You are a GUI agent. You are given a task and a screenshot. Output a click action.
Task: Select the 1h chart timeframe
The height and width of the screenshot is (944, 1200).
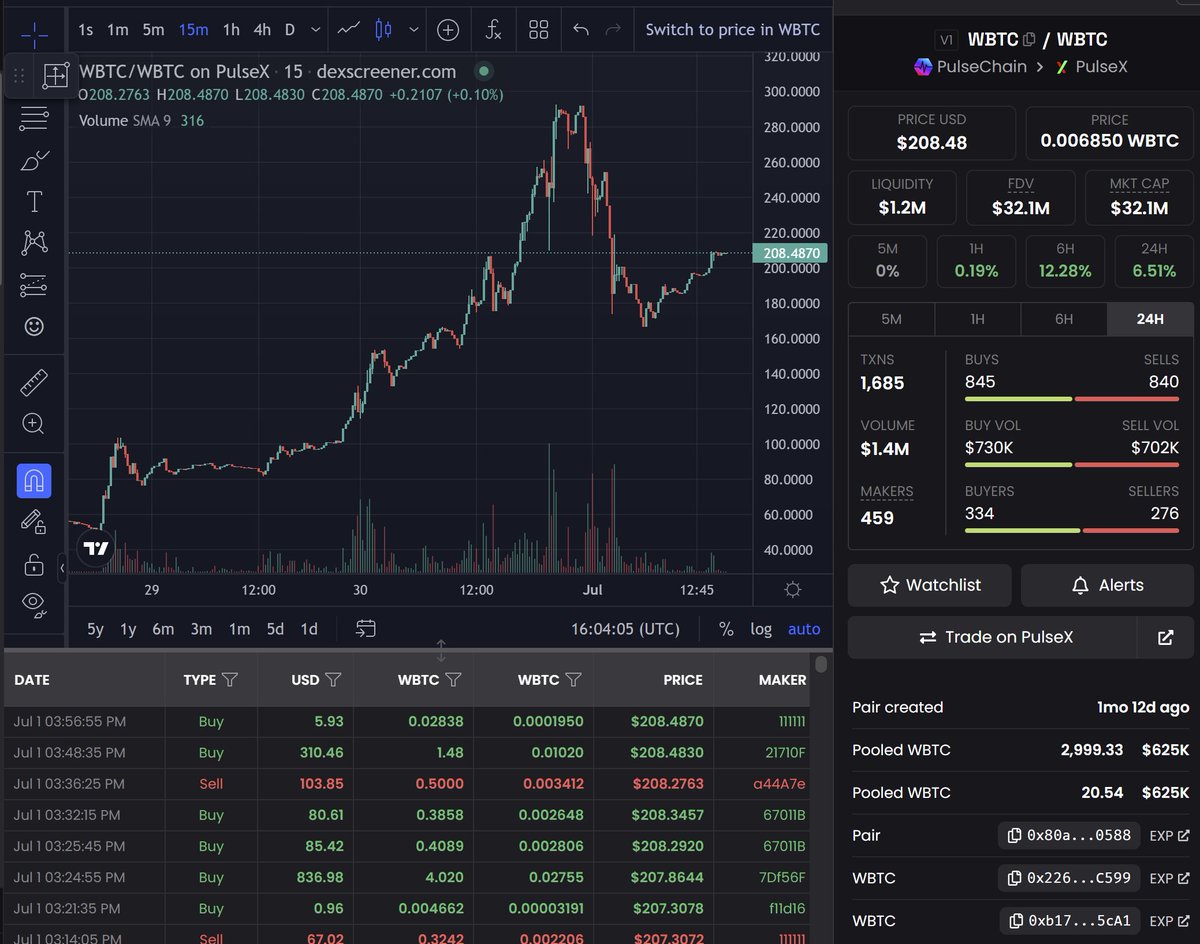coord(231,30)
